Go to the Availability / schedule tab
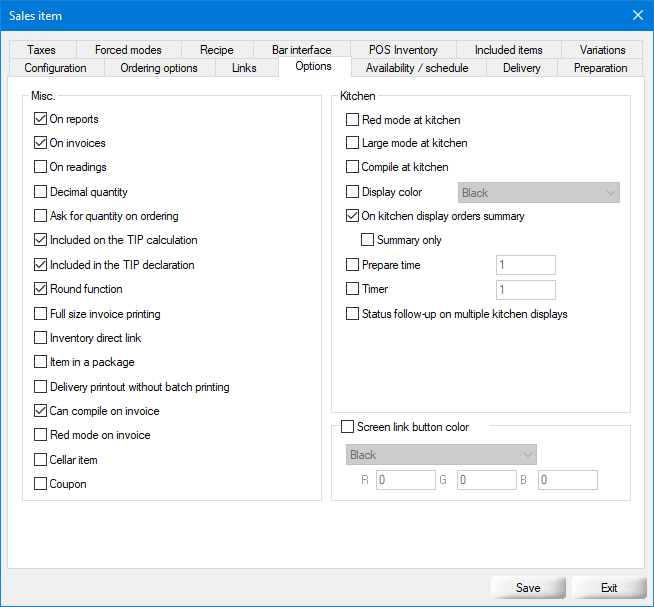Image resolution: width=654 pixels, height=607 pixels. click(x=424, y=68)
